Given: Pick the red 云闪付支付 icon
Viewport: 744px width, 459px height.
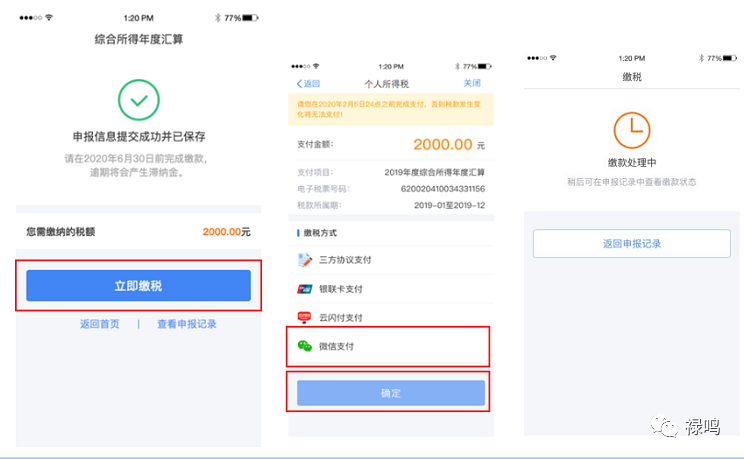Looking at the screenshot, I should click(x=305, y=317).
